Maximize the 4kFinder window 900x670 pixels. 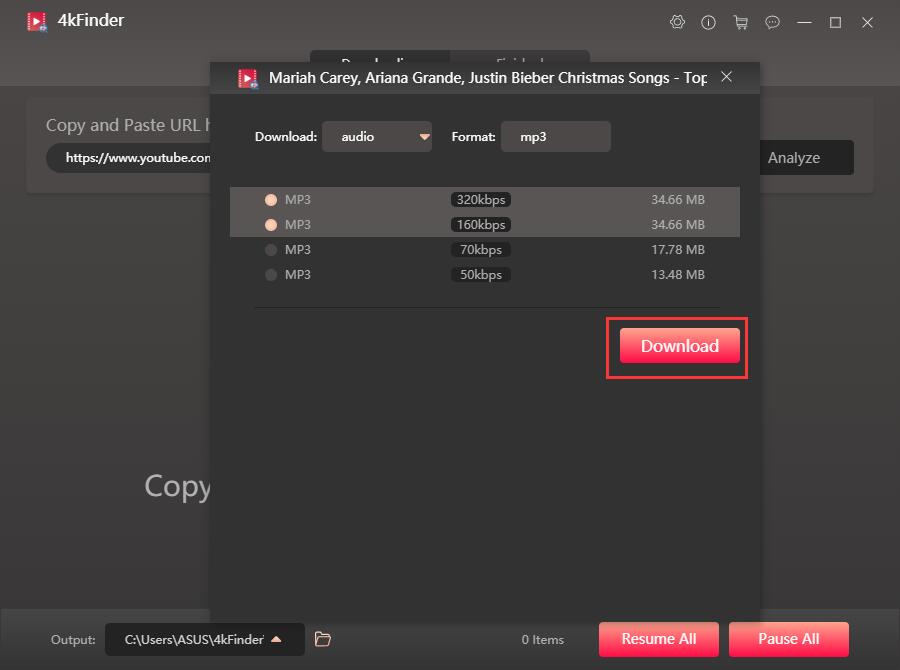(836, 22)
